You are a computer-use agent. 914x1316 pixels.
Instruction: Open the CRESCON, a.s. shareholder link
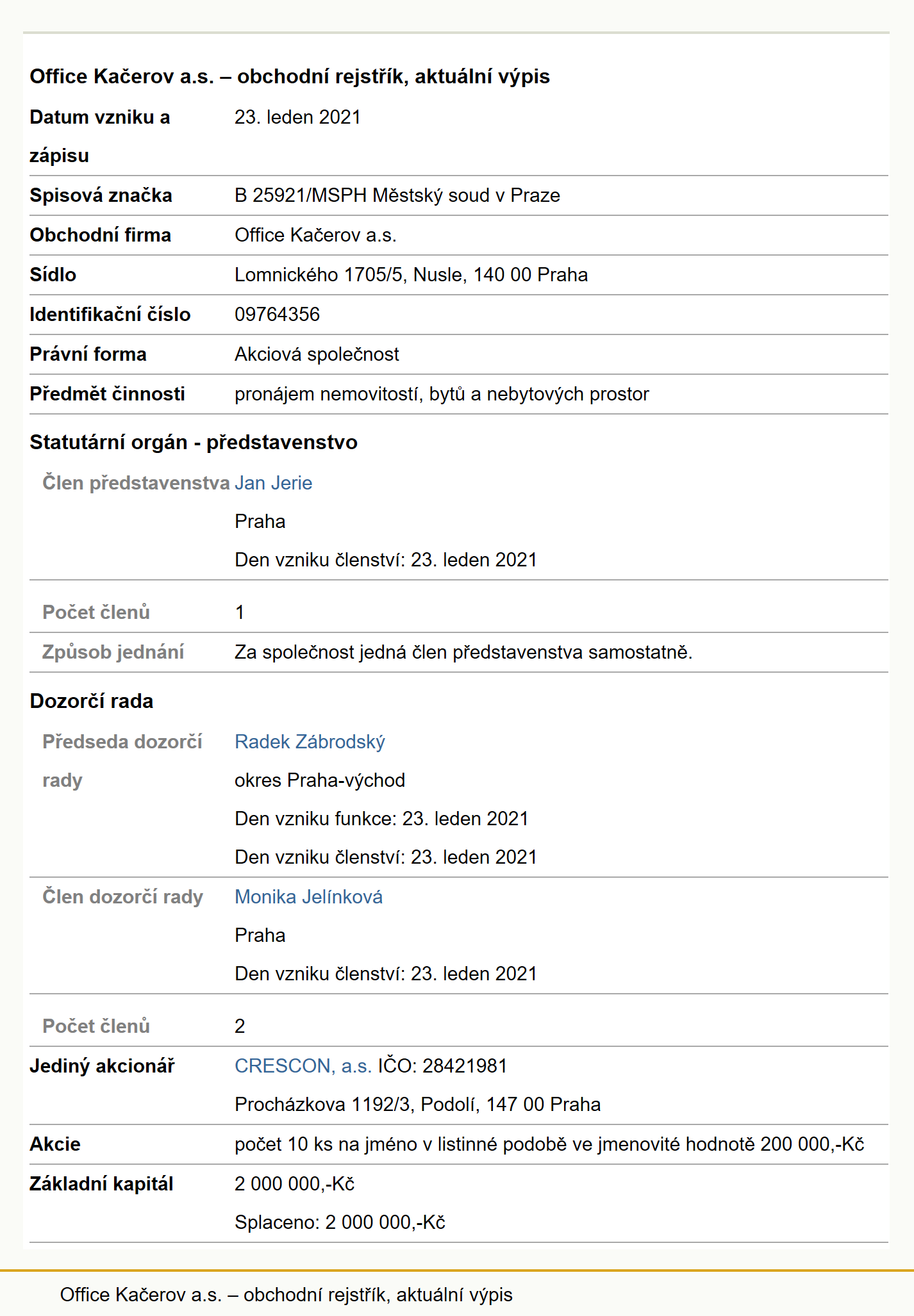pos(303,1066)
